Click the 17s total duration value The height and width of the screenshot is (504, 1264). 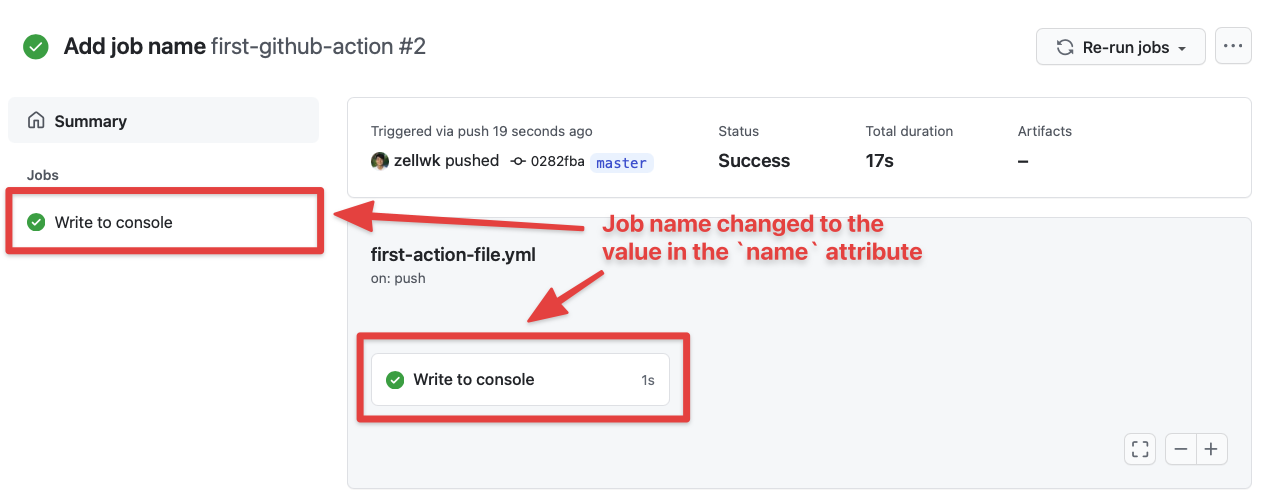(879, 161)
